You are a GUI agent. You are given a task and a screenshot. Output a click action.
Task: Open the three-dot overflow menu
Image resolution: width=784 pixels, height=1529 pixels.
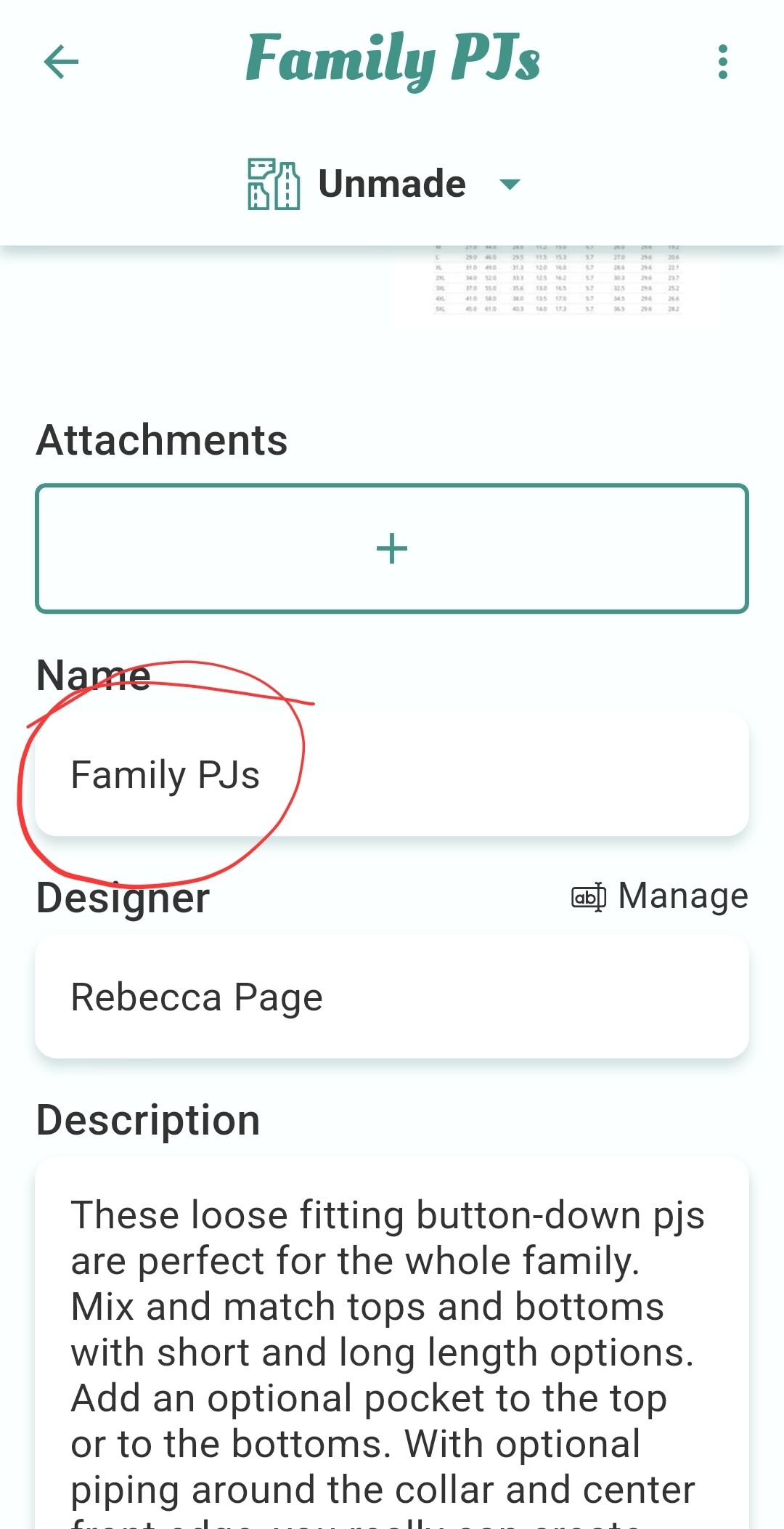[722, 62]
